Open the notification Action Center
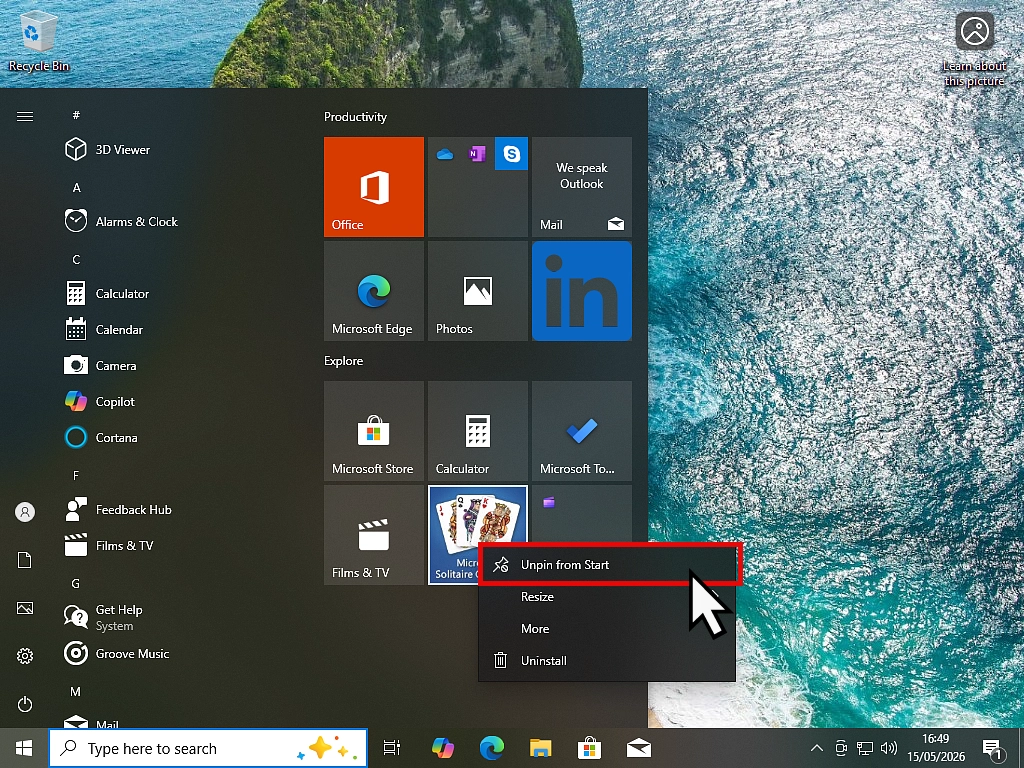This screenshot has width=1024, height=768. [992, 748]
